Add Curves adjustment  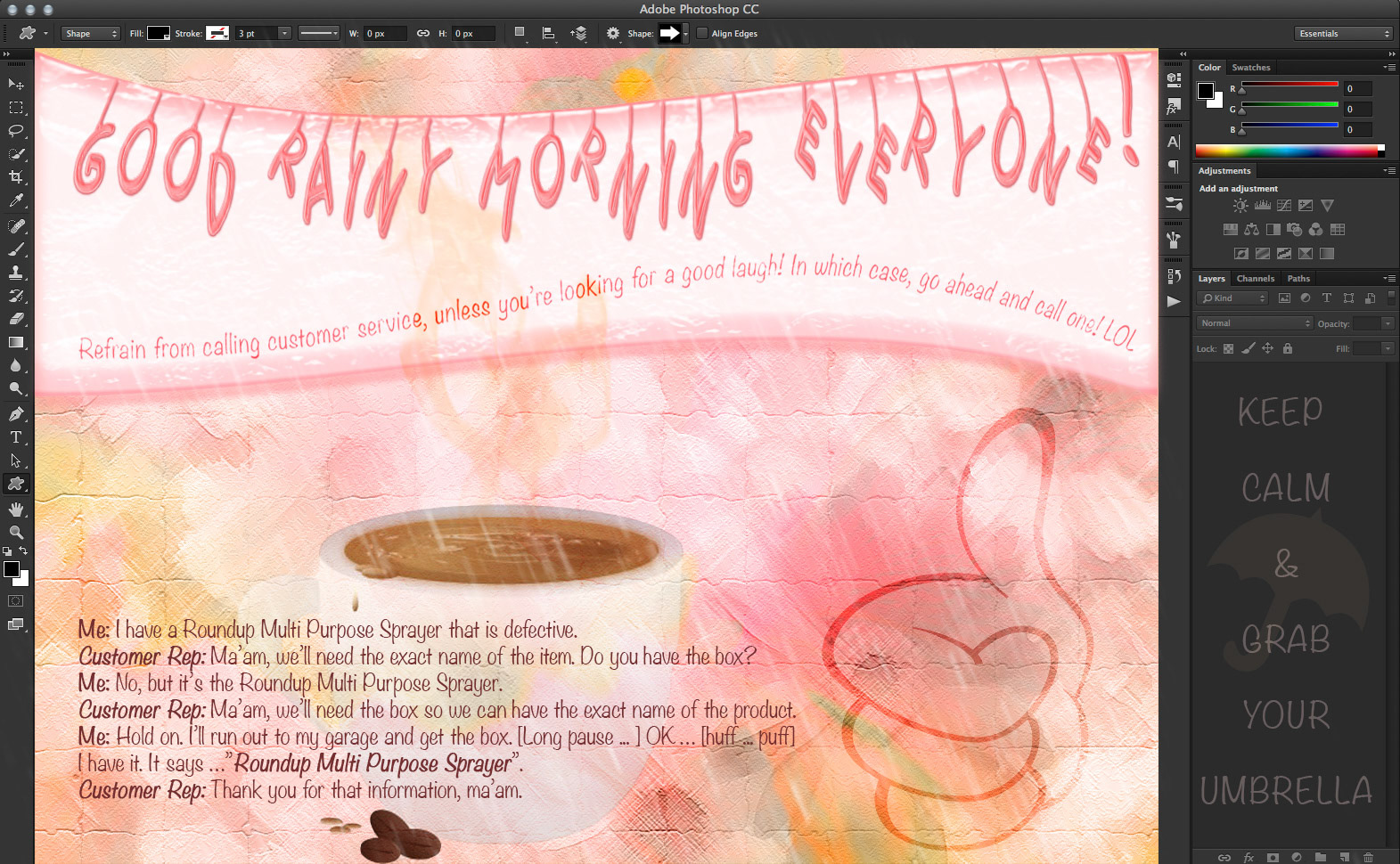click(1284, 206)
